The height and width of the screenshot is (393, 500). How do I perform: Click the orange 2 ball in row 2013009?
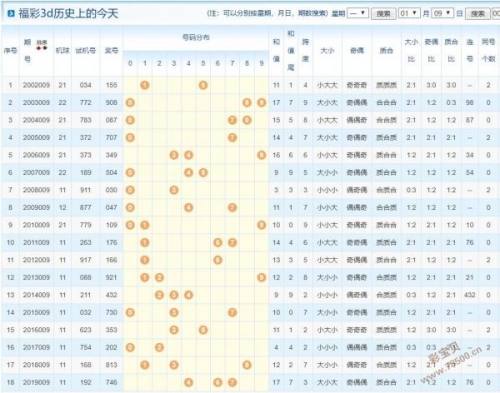coord(159,278)
